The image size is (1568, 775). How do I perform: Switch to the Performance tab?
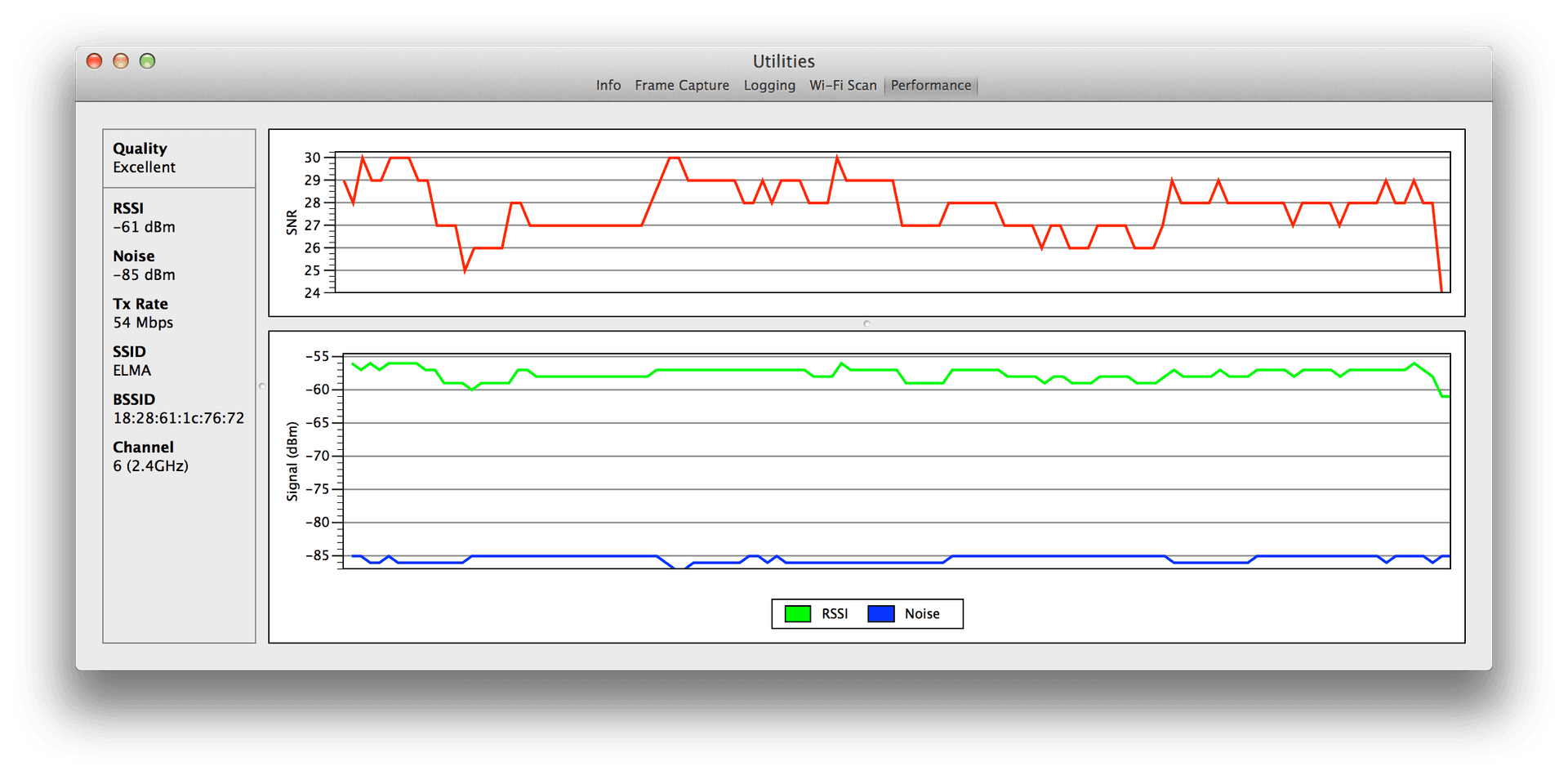[930, 85]
